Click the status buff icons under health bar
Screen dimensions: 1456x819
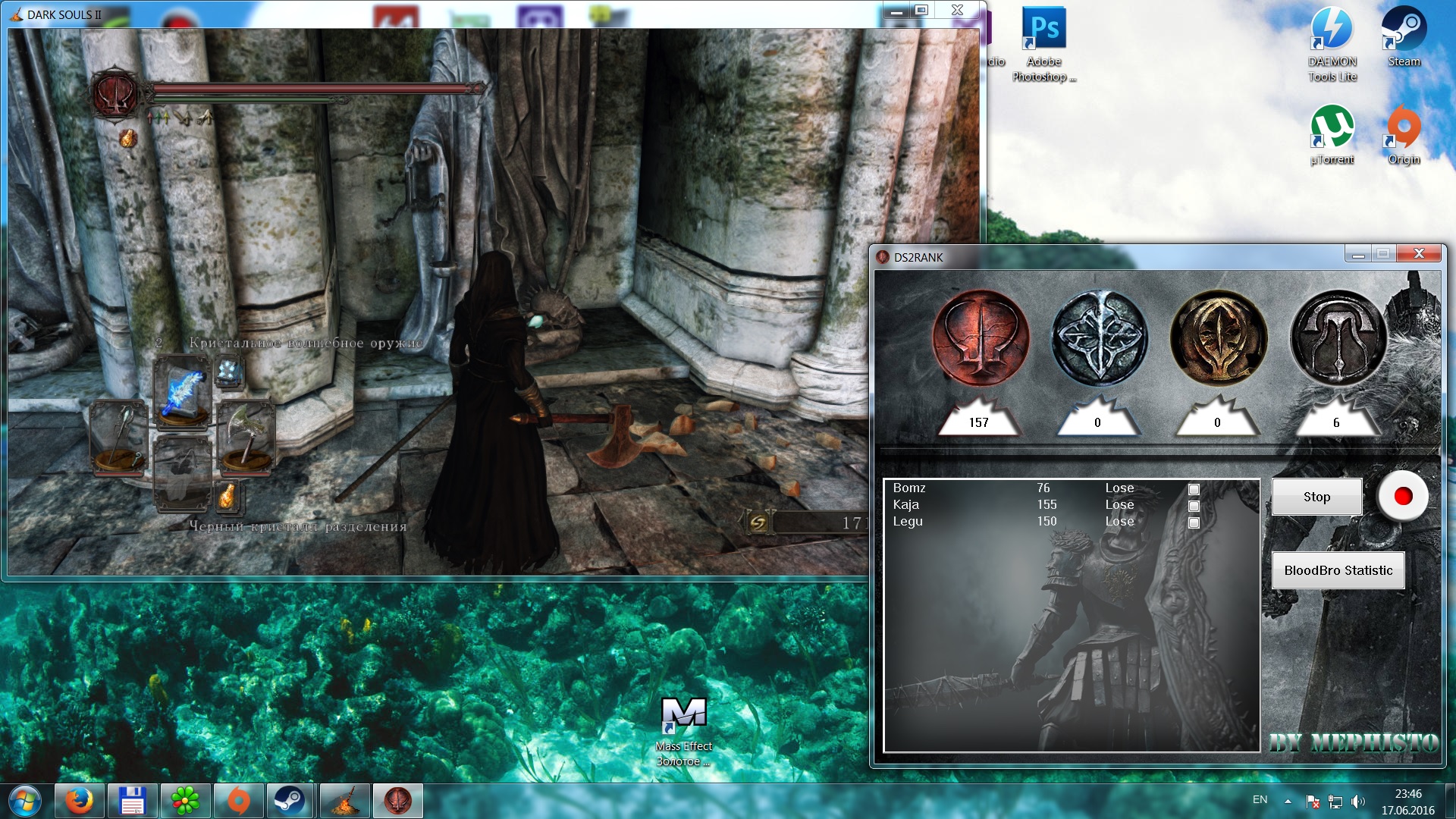[180, 117]
